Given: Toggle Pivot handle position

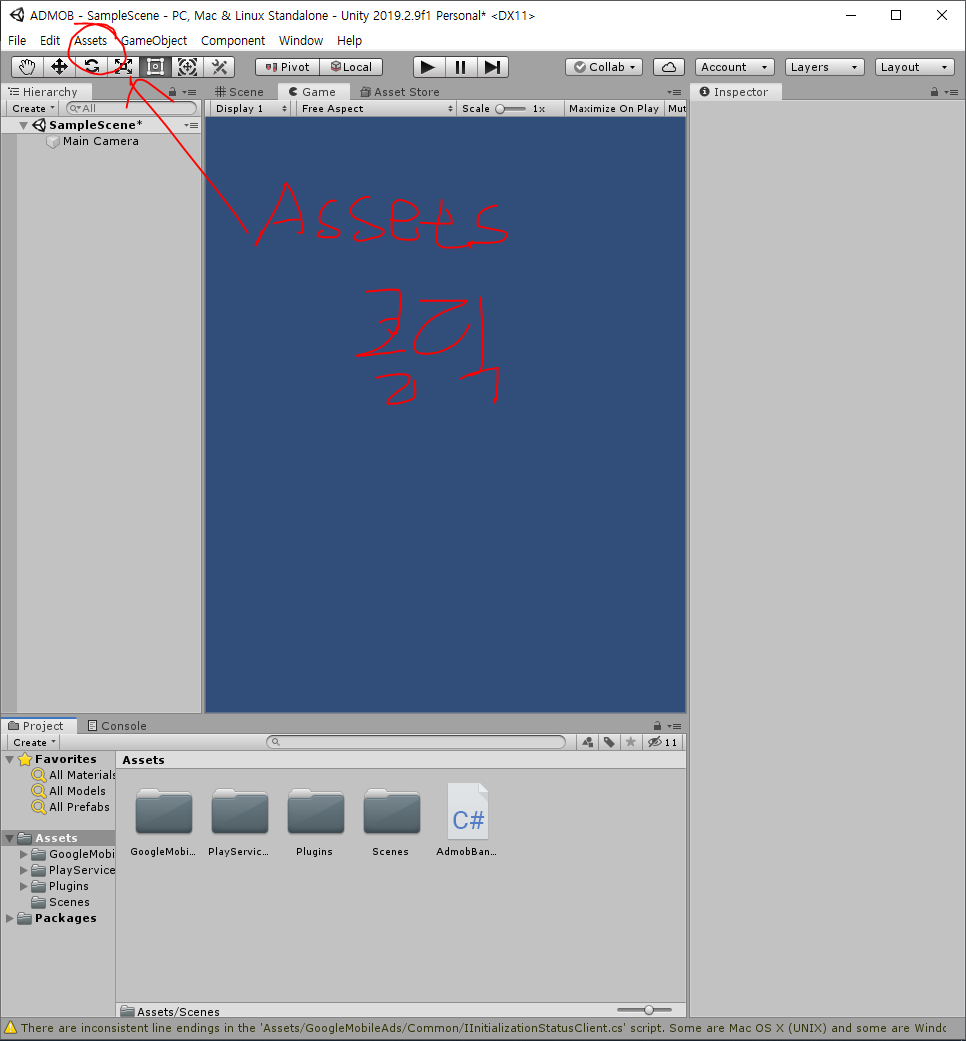Looking at the screenshot, I should tap(287, 67).
